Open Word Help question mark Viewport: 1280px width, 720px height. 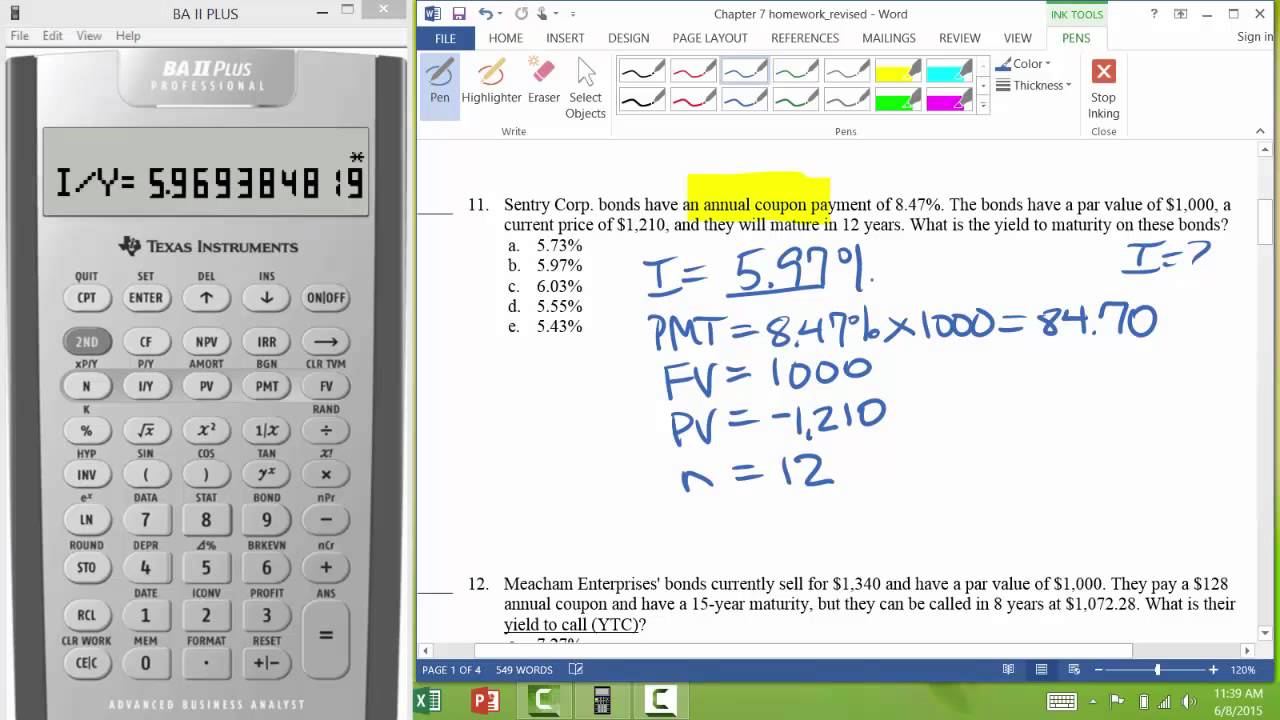pyautogui.click(x=1154, y=14)
